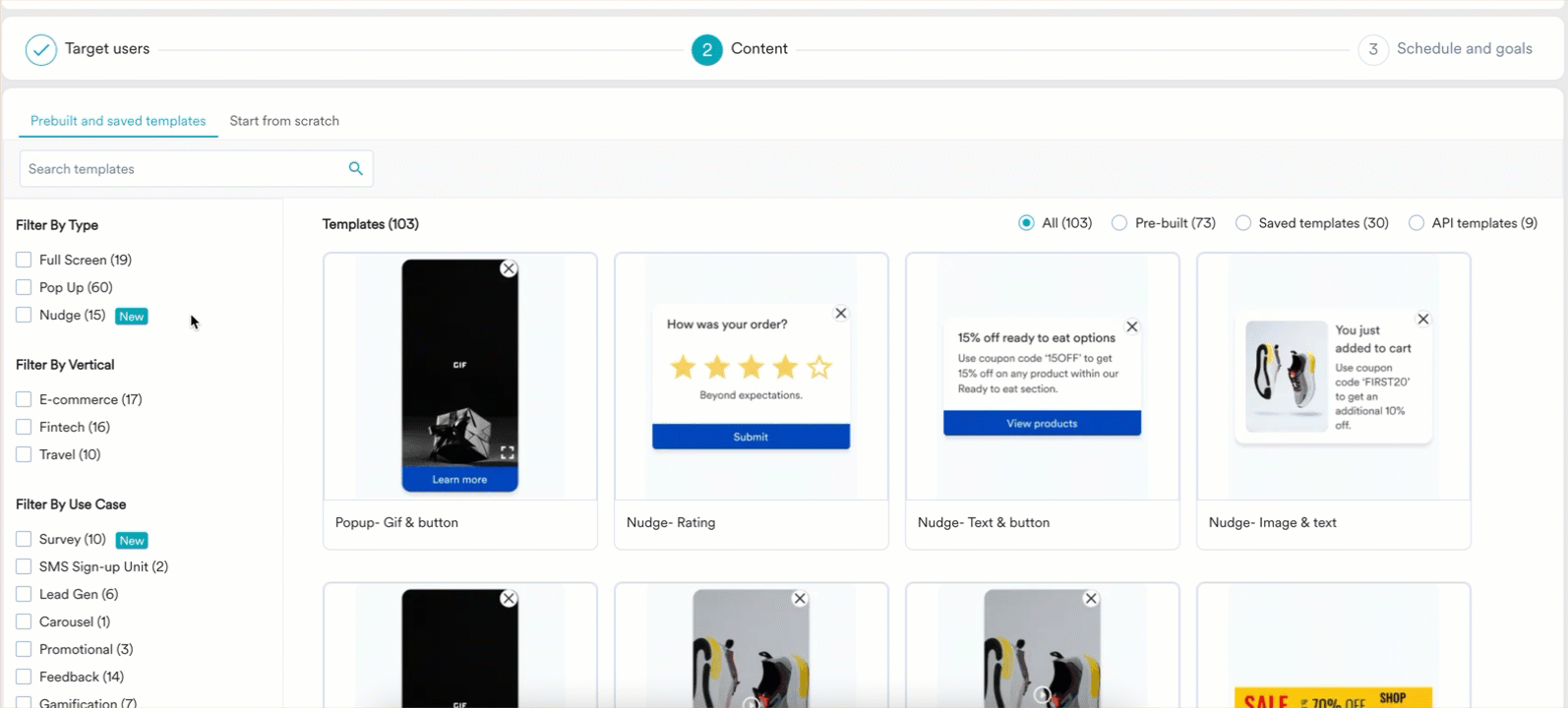Check the Full Screen (19) filter

pyautogui.click(x=24, y=261)
